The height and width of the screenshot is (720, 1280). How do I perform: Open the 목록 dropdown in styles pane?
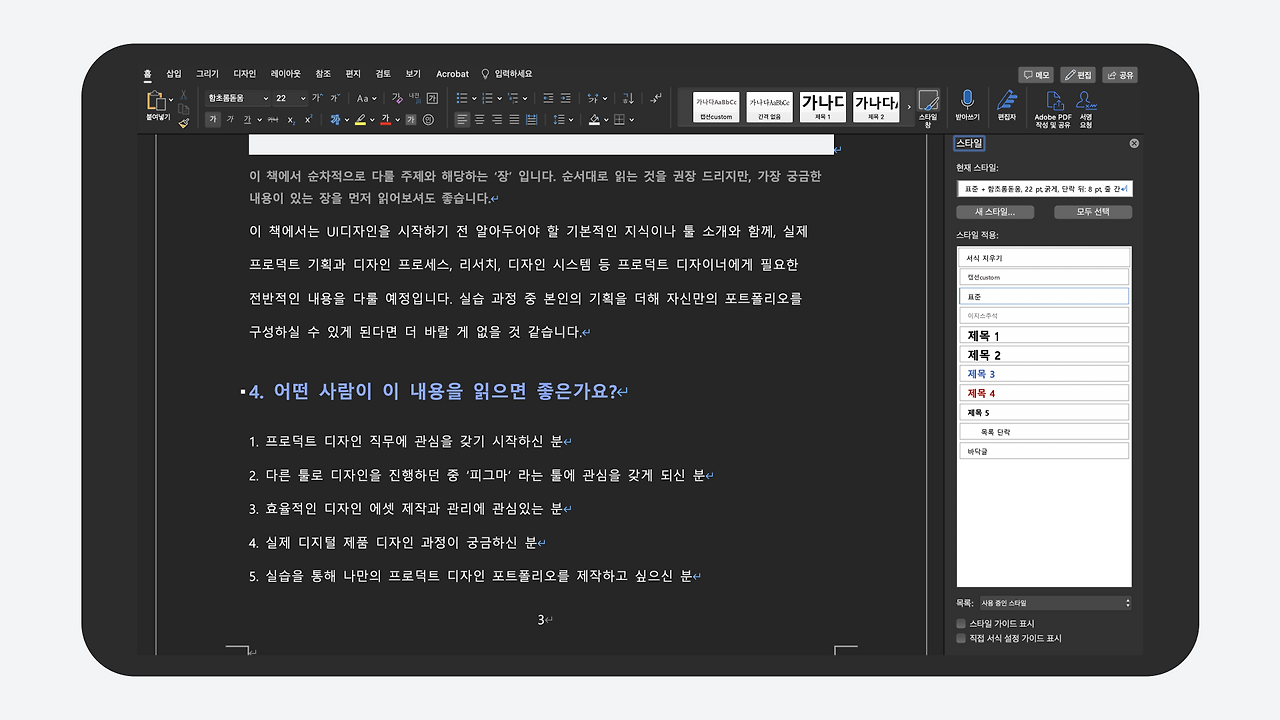[1055, 603]
